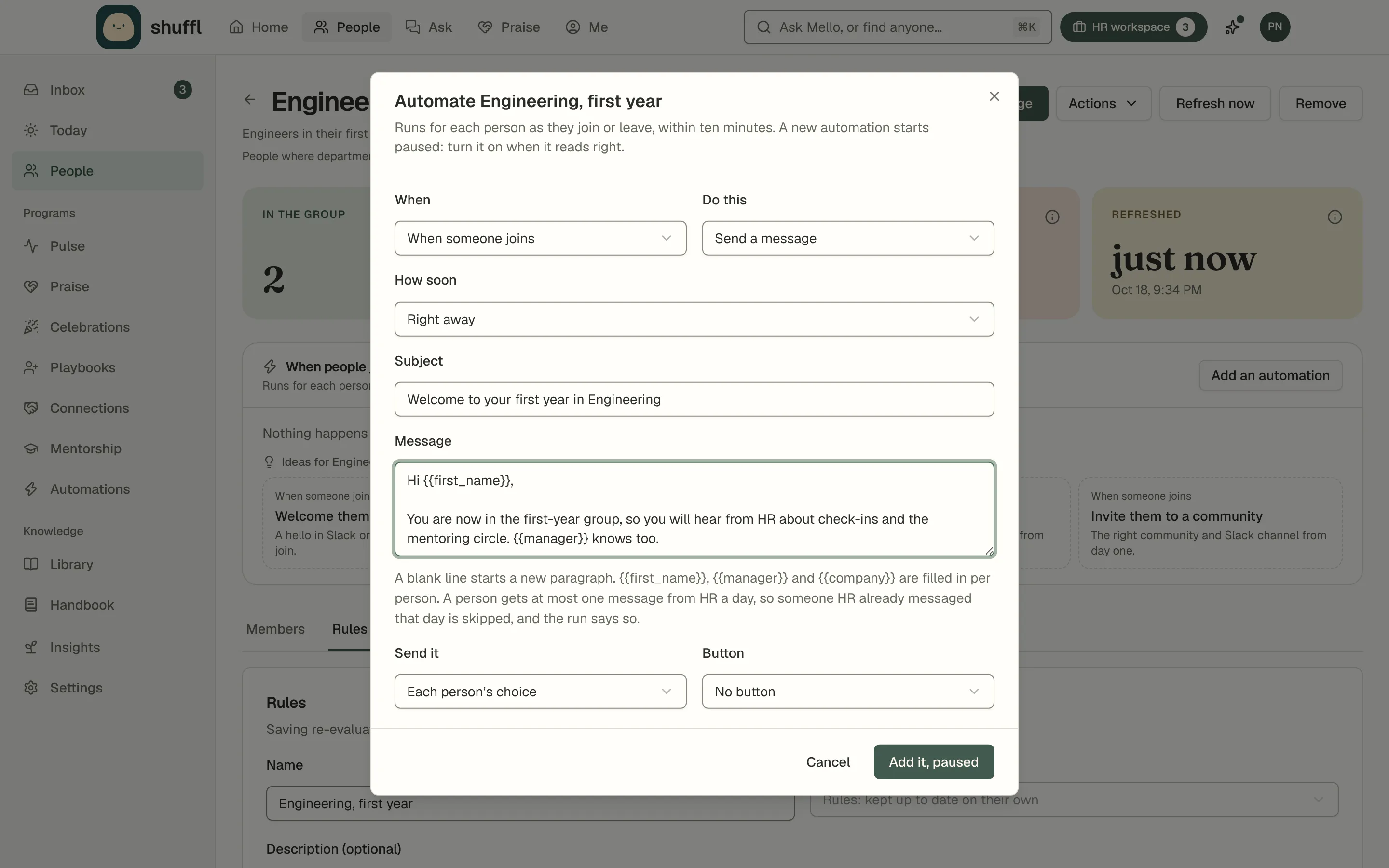Click the back arrow beside Engineering title

coord(250,100)
